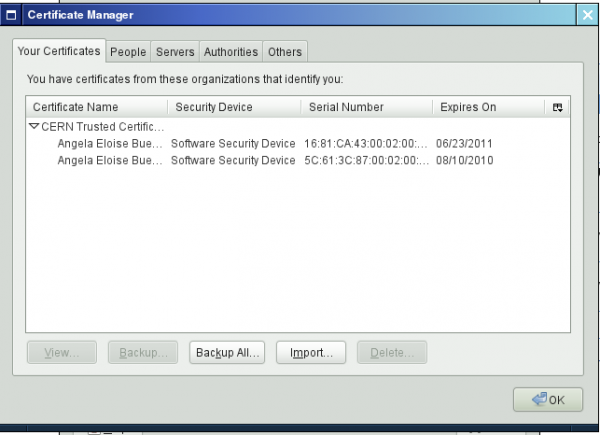Confirm with the OK button
600x435 pixels.
[x=547, y=400]
